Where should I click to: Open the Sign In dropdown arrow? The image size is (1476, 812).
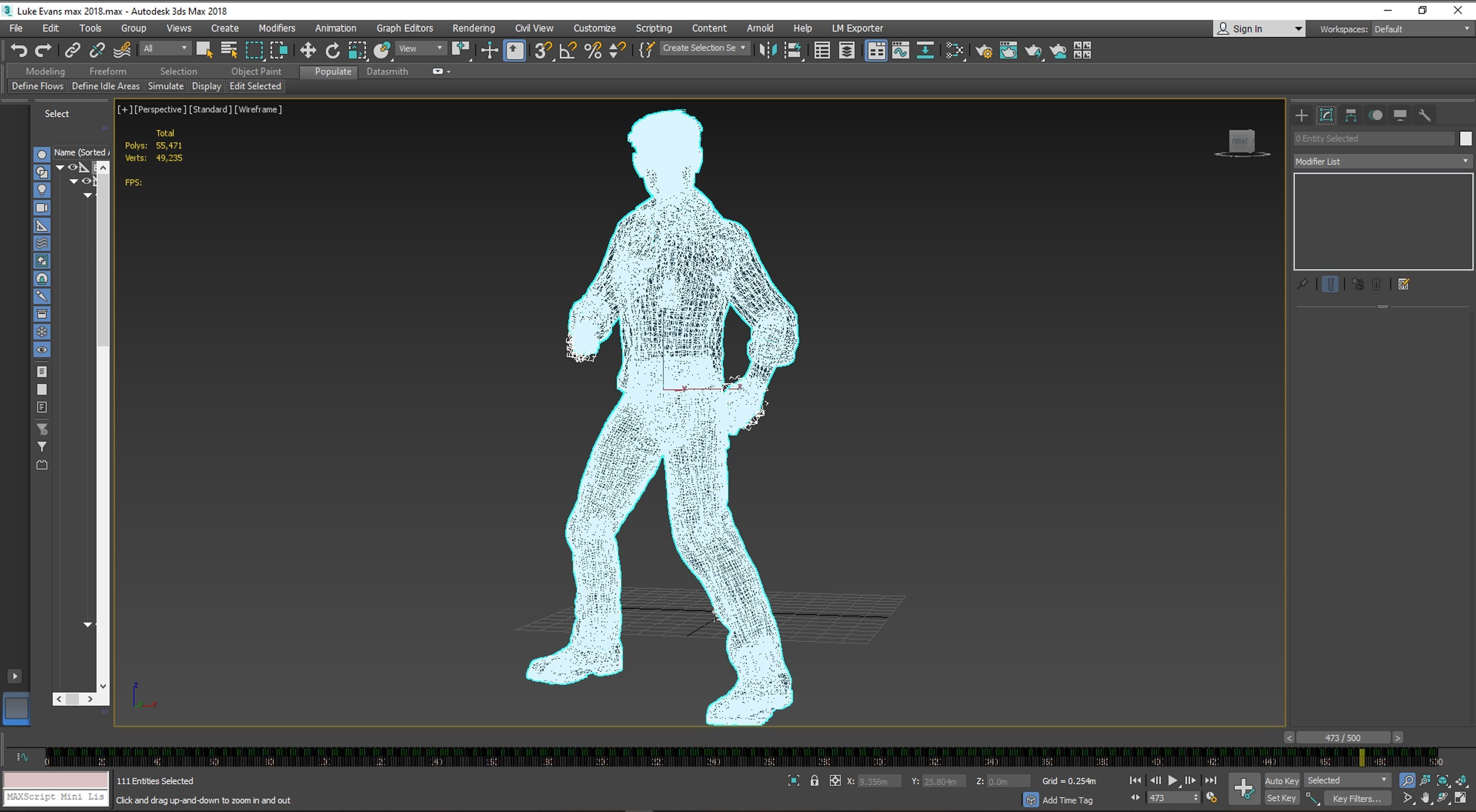pos(1298,29)
